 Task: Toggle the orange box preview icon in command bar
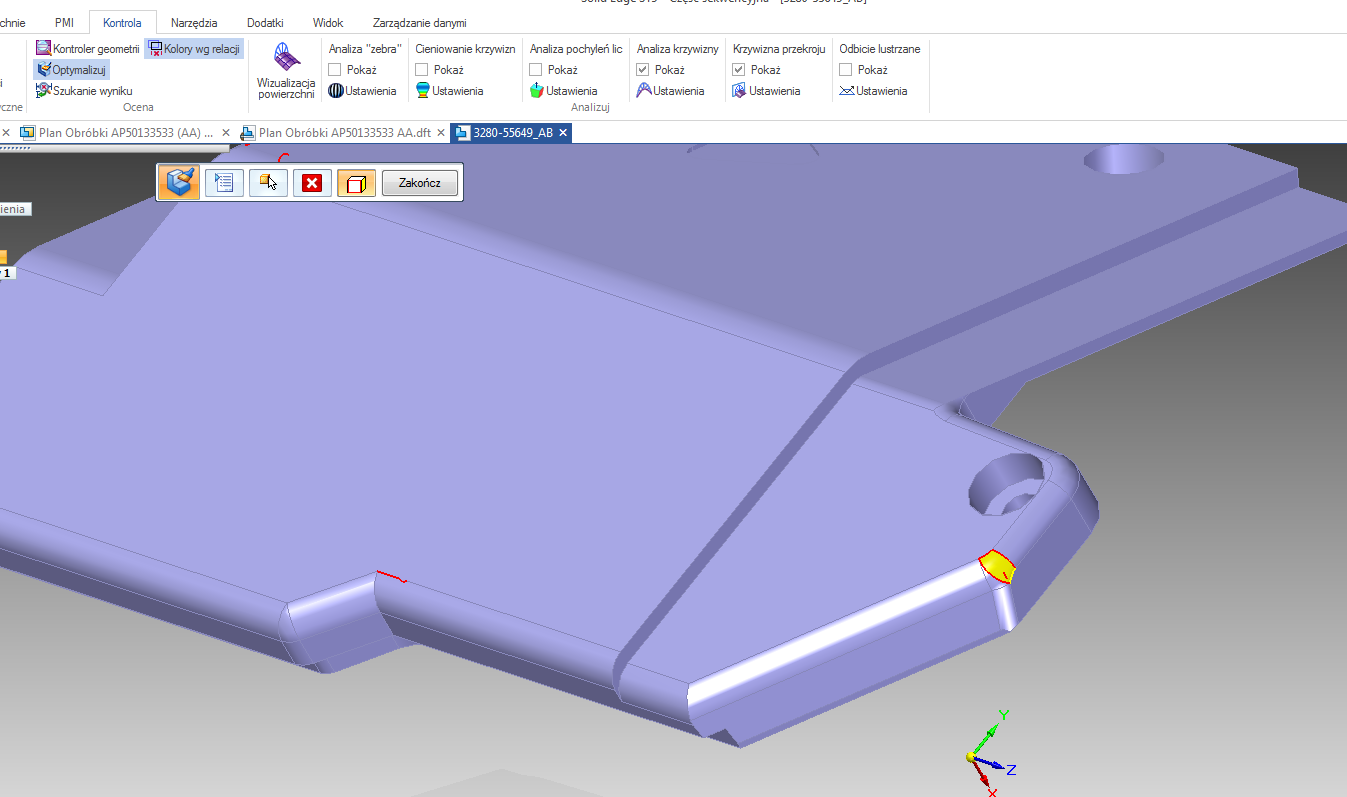(356, 183)
